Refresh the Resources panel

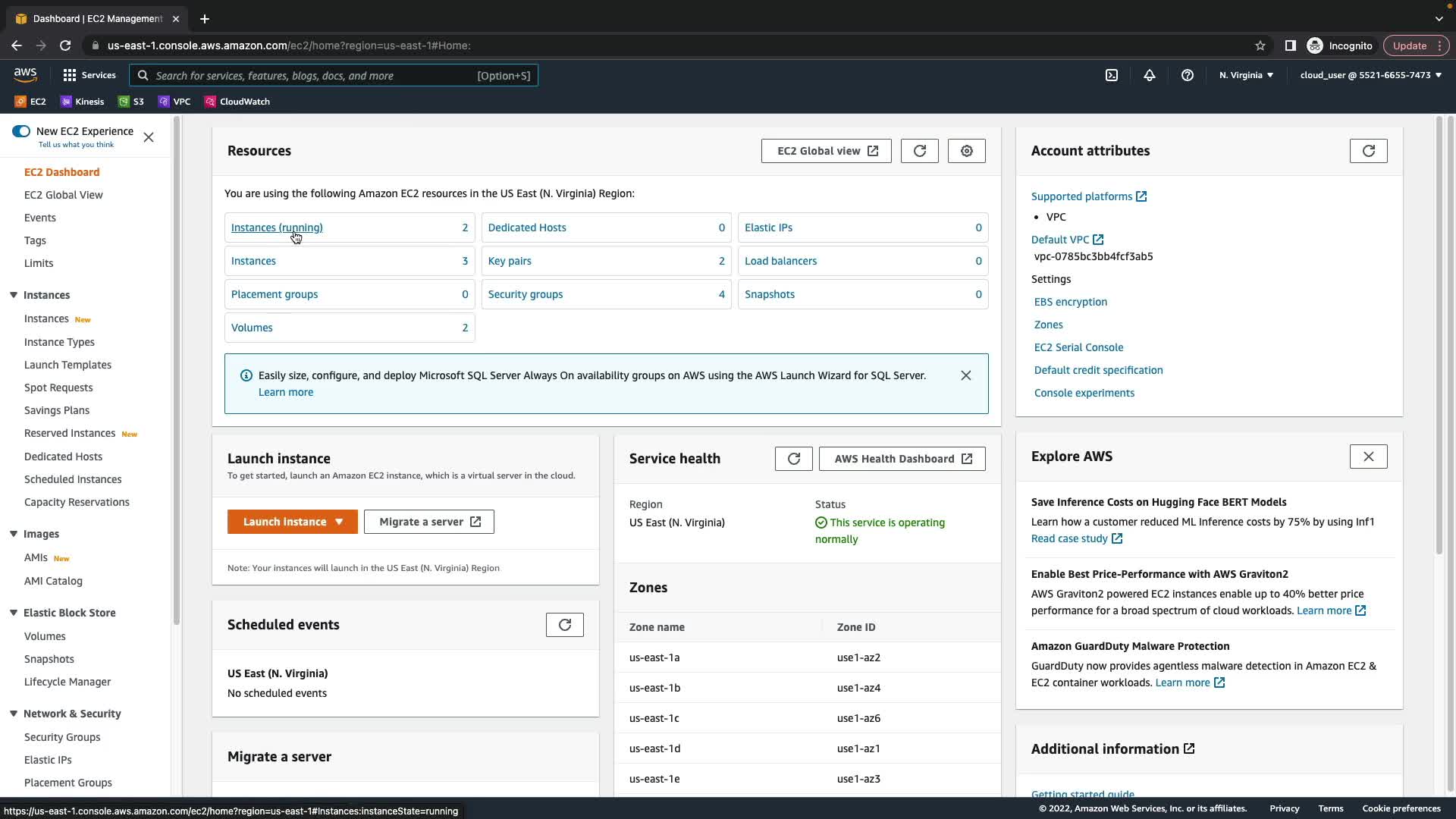919,151
